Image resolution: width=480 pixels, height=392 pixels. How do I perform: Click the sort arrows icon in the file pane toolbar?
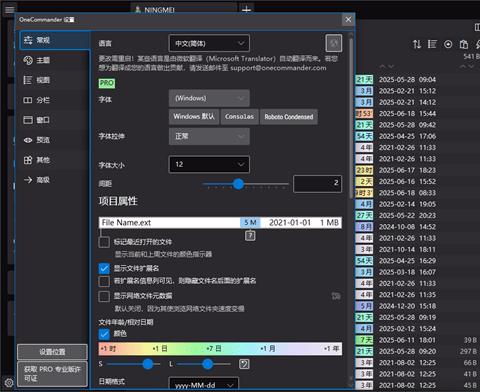(x=417, y=44)
